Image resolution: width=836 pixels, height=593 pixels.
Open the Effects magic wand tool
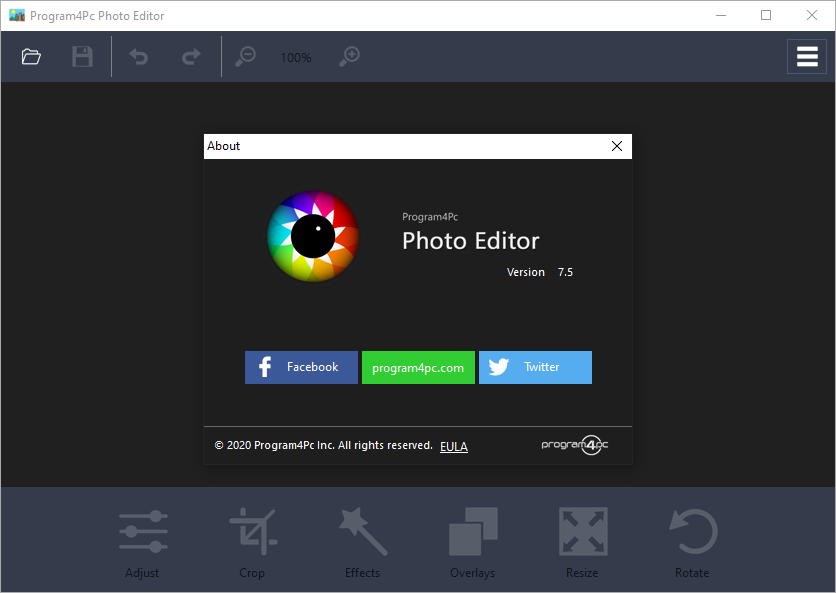(x=363, y=544)
